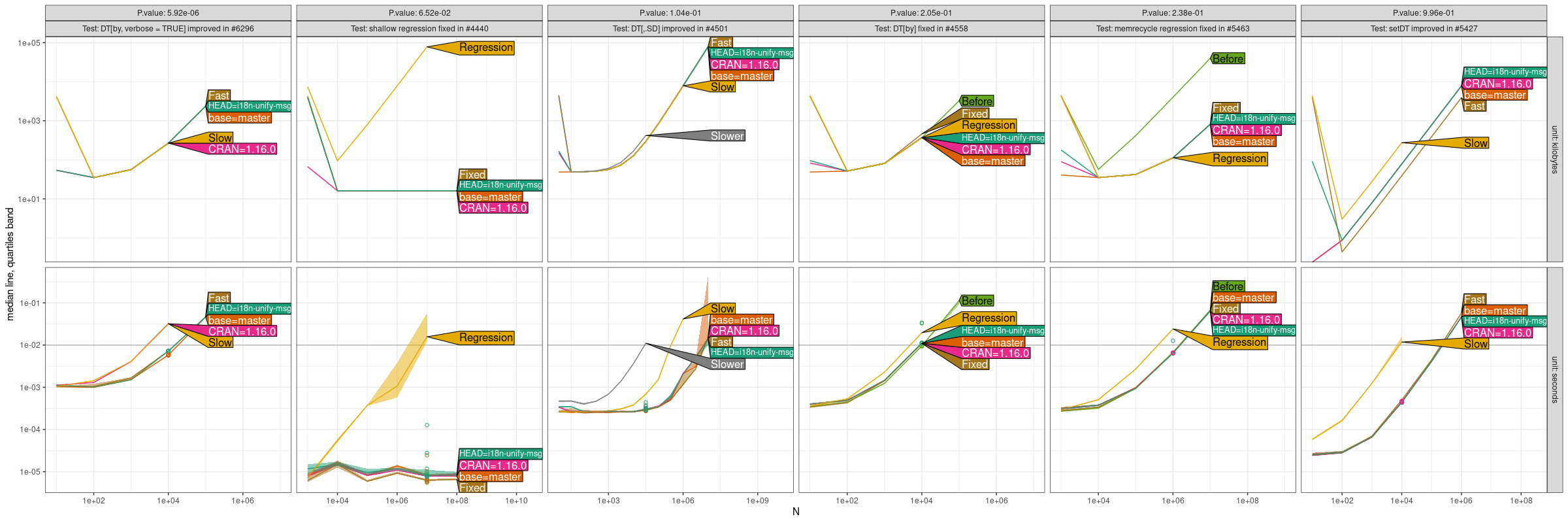Click 'Before' label in memrecycle kilobytes panel

(1228, 59)
